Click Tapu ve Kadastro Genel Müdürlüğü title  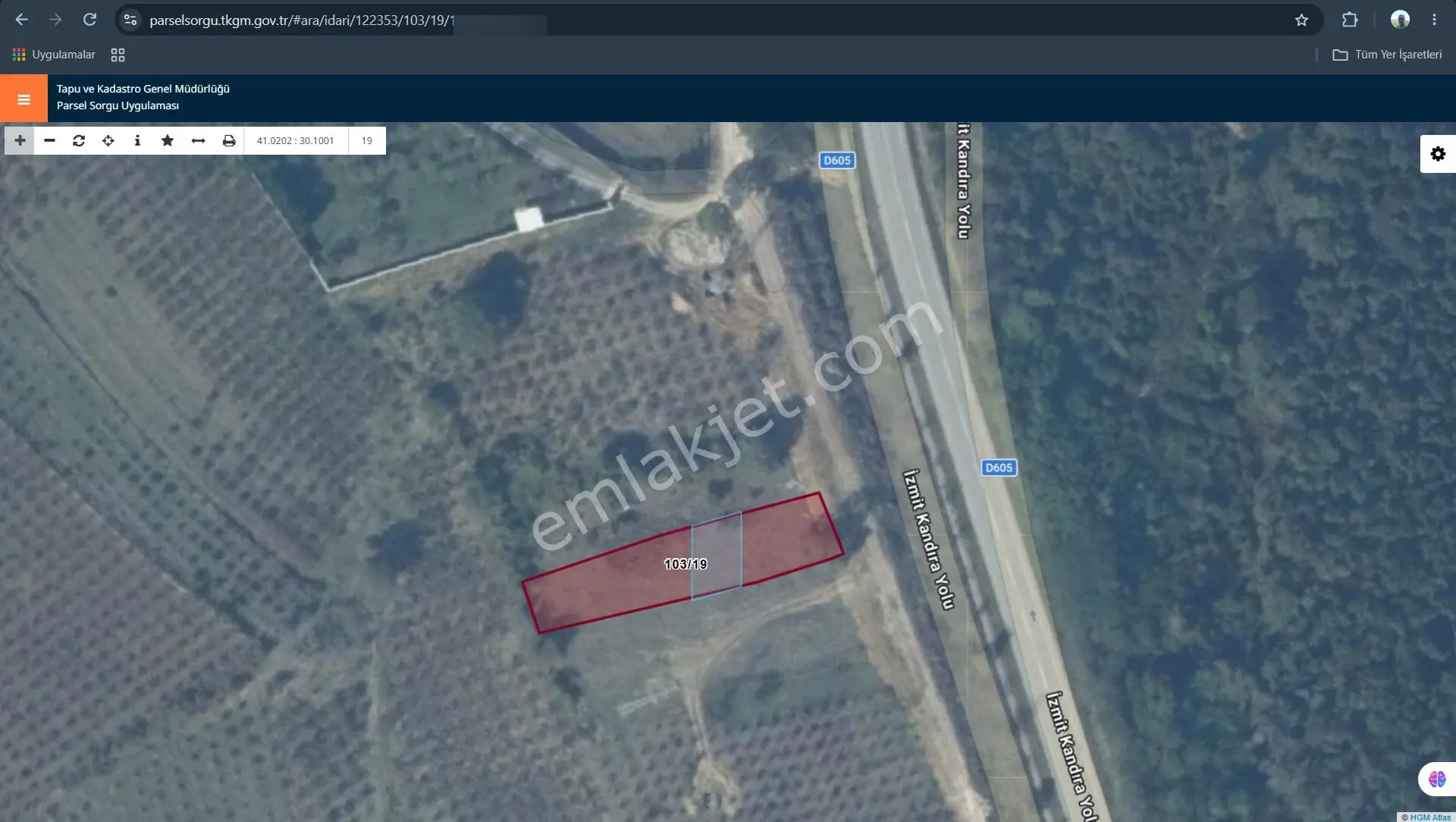pos(143,89)
